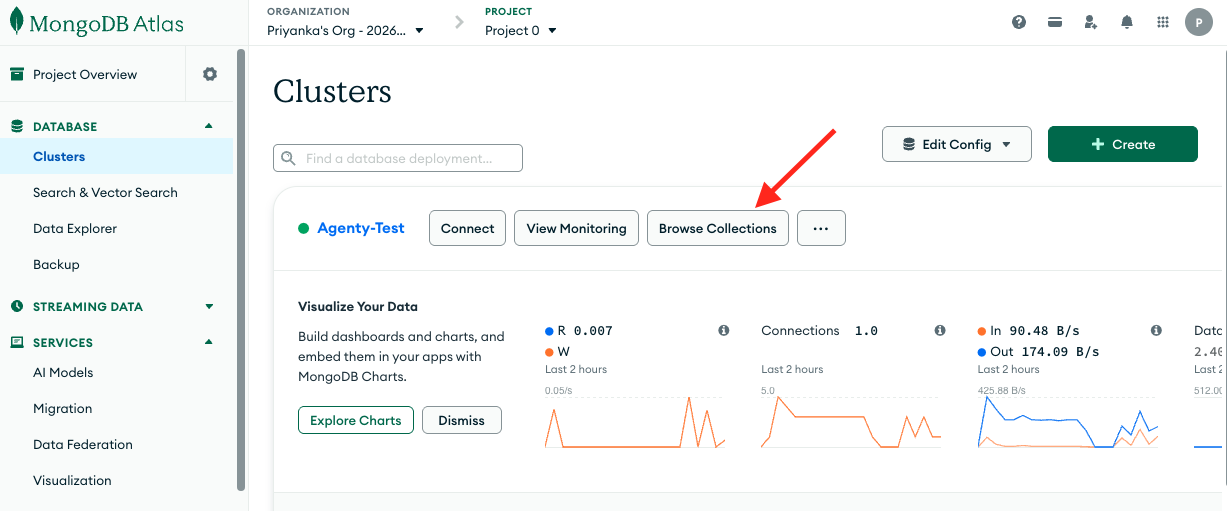The height and width of the screenshot is (511, 1227).
Task: Click the user avatar P
Action: coord(1198,22)
